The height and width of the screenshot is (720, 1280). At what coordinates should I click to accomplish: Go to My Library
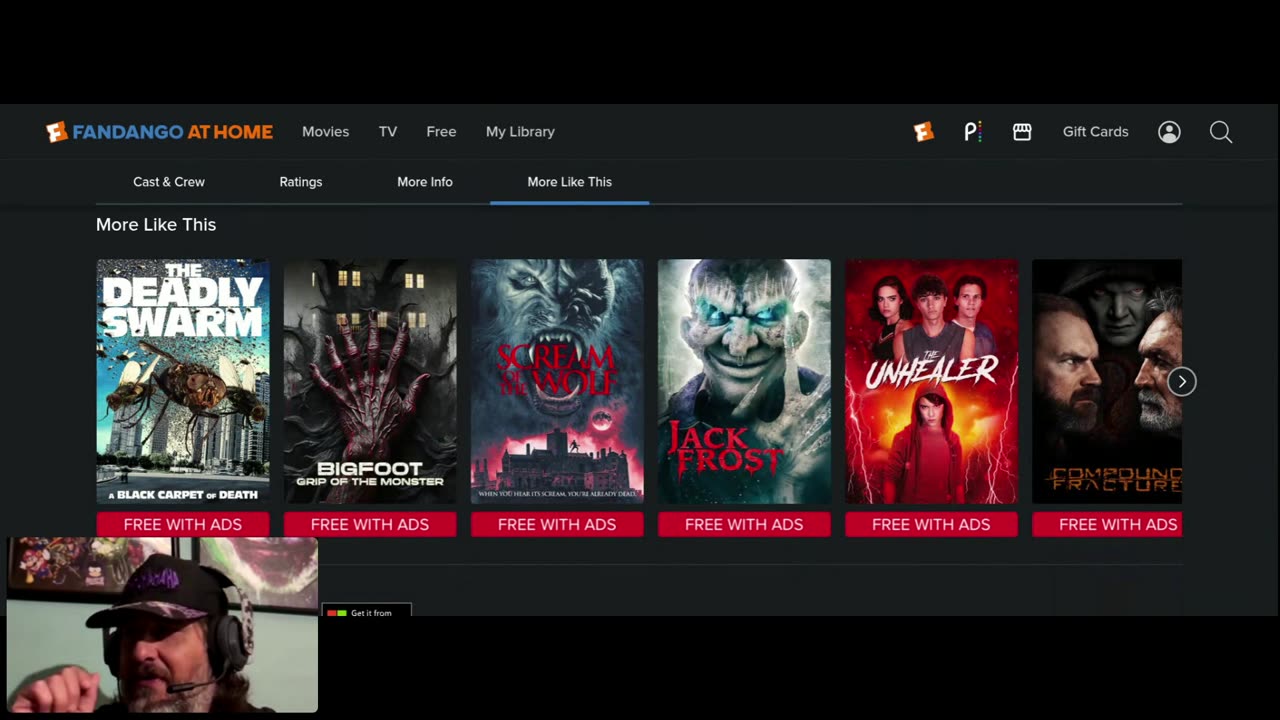(x=520, y=132)
